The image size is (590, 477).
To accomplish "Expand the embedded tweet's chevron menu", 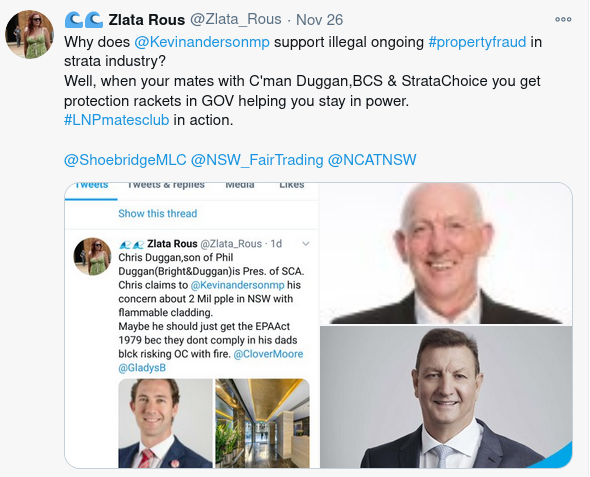I will pos(306,244).
